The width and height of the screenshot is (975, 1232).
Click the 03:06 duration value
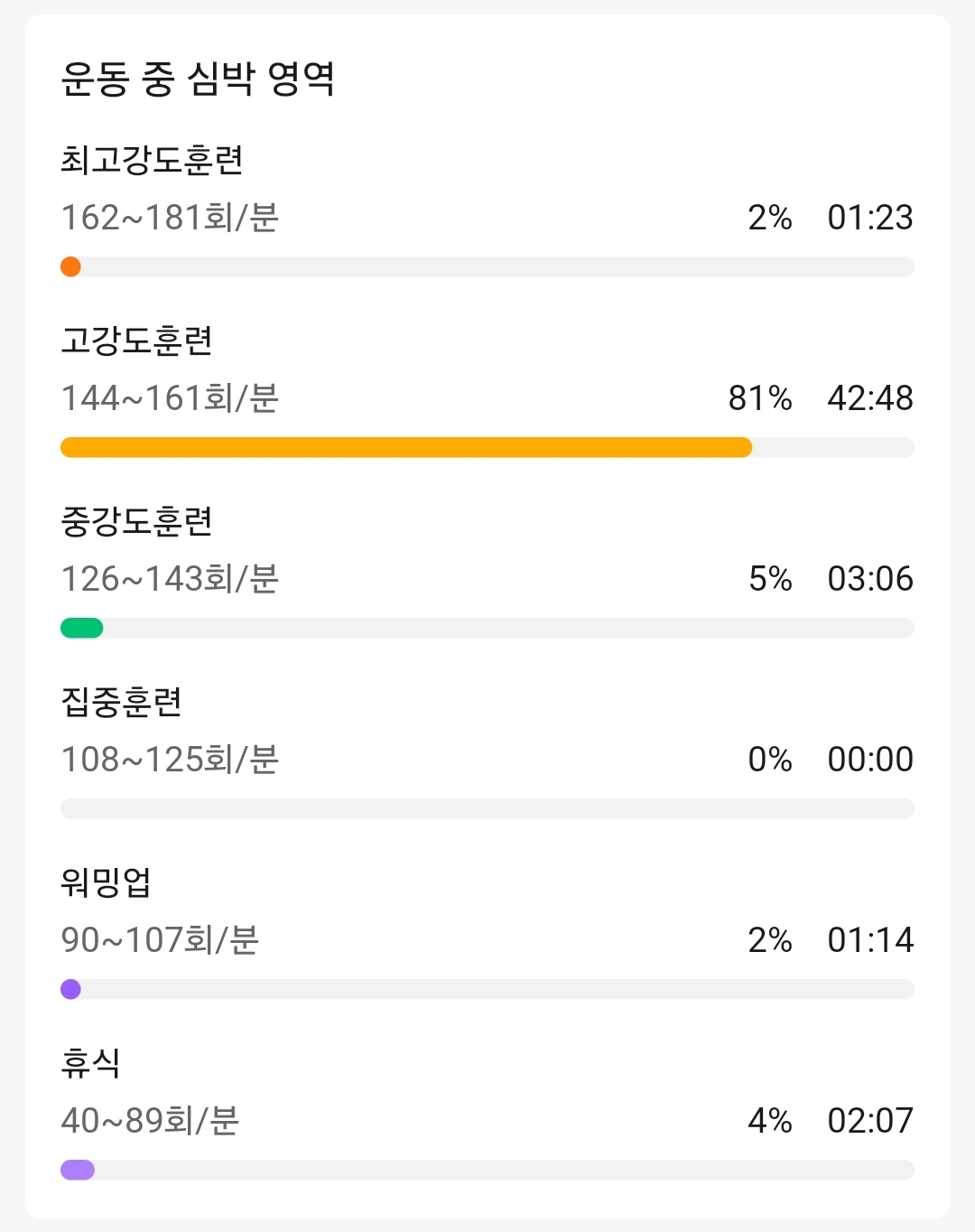[x=870, y=579]
